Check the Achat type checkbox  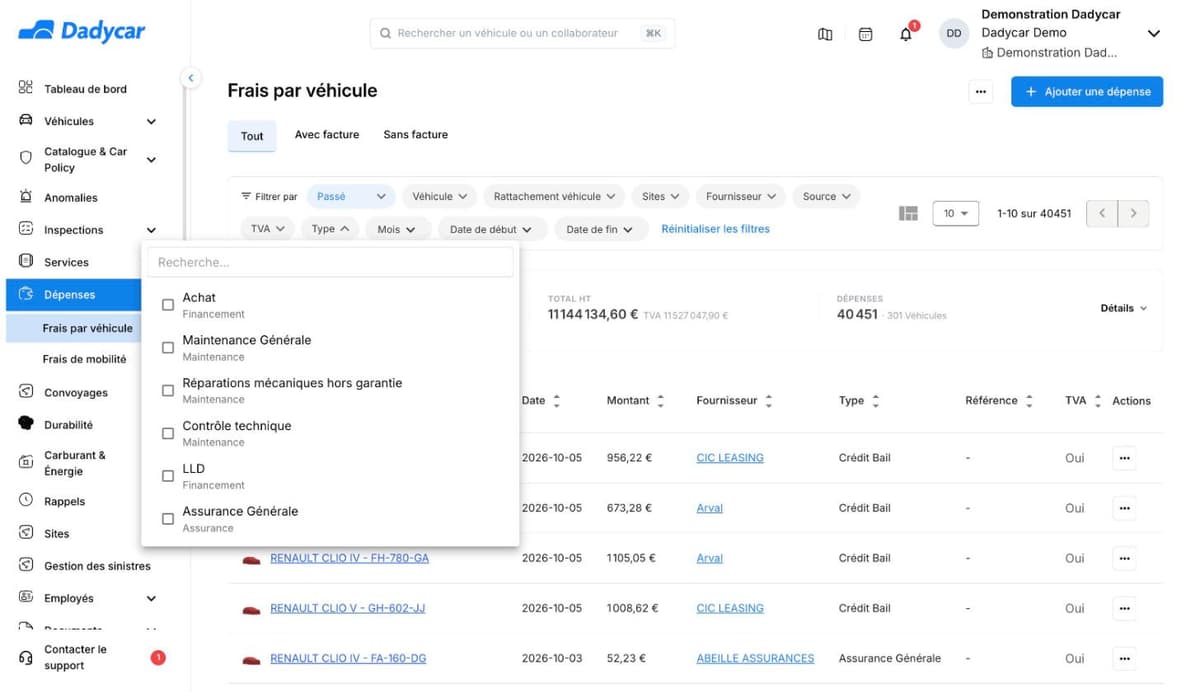tap(168, 305)
